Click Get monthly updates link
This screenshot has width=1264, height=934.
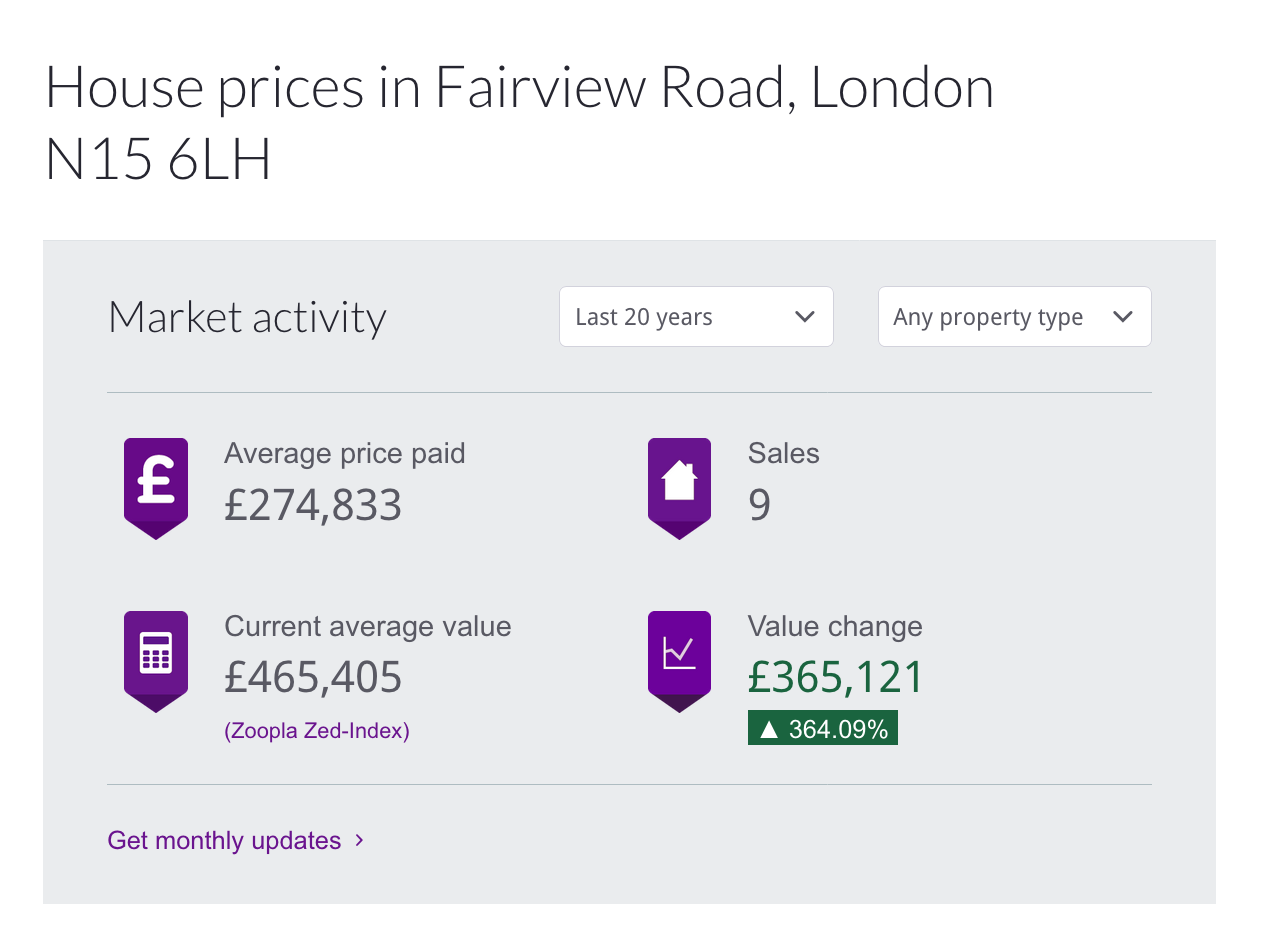click(x=224, y=840)
